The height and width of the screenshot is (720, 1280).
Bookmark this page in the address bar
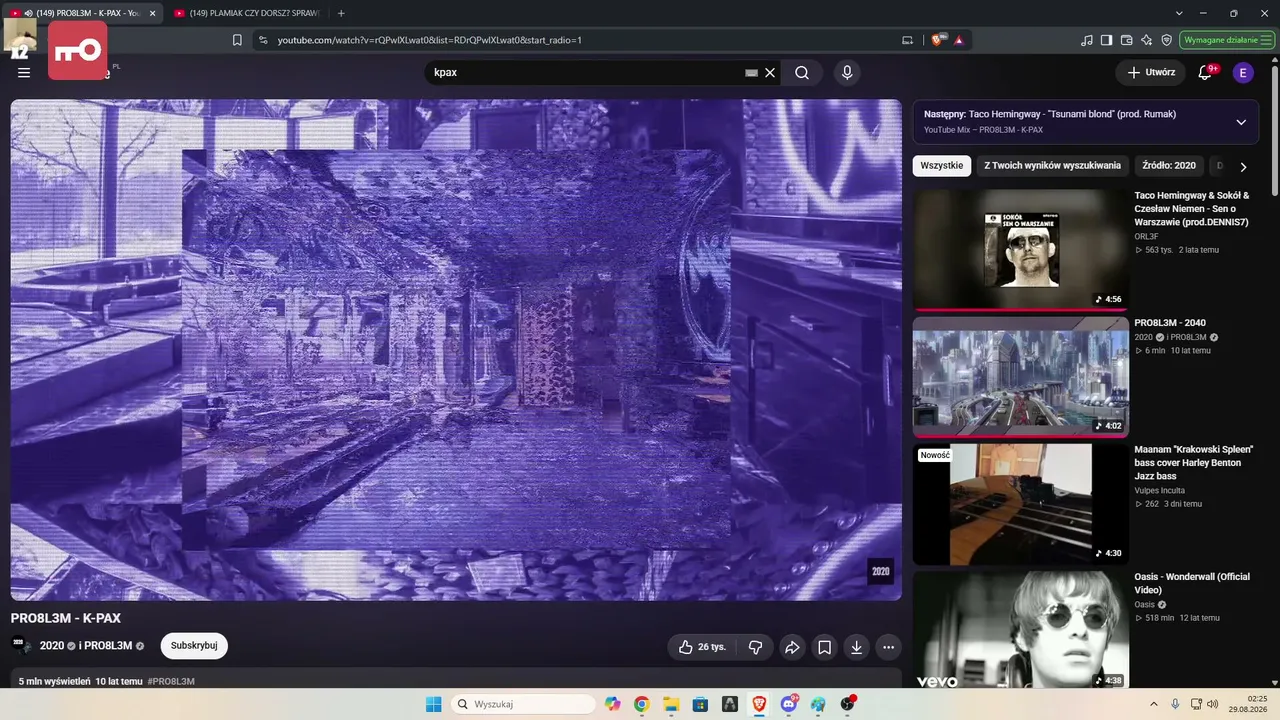pyautogui.click(x=237, y=40)
